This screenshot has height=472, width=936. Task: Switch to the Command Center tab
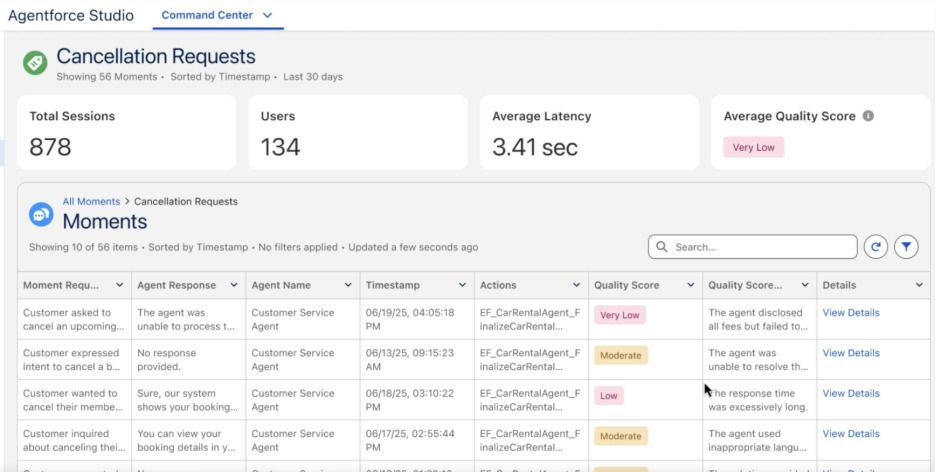(207, 15)
